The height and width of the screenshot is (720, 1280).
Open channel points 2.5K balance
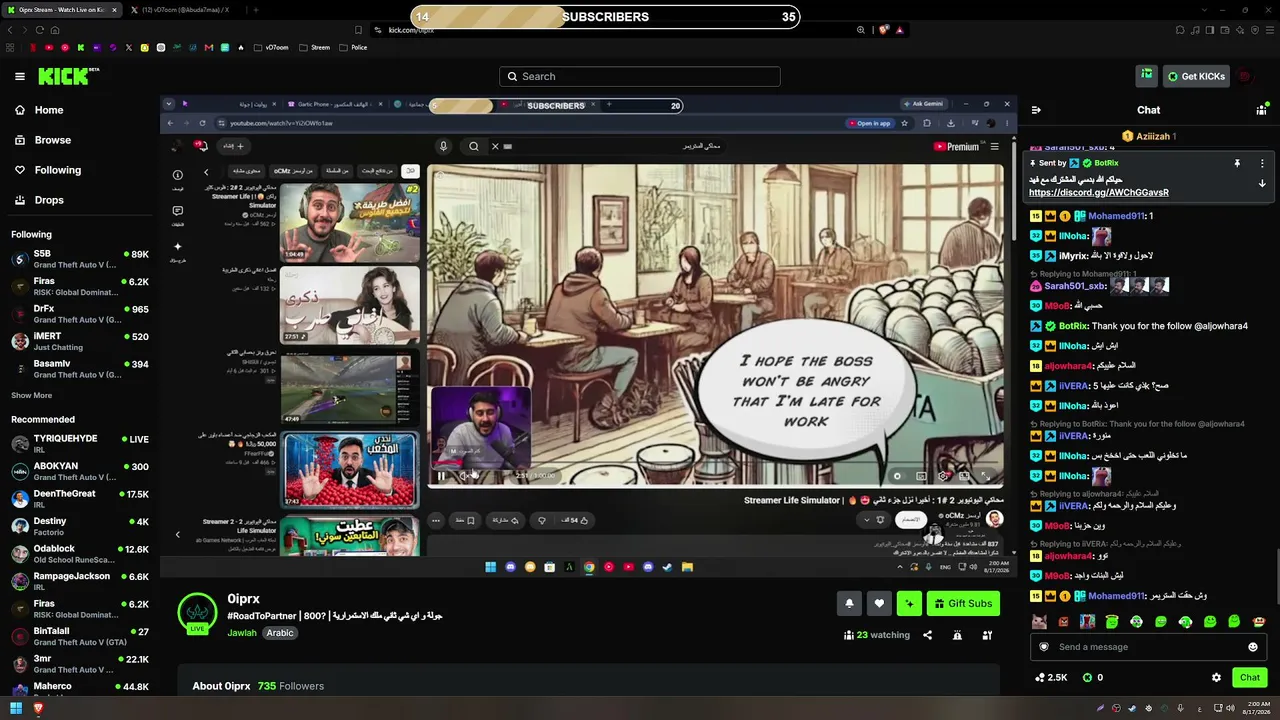1051,677
